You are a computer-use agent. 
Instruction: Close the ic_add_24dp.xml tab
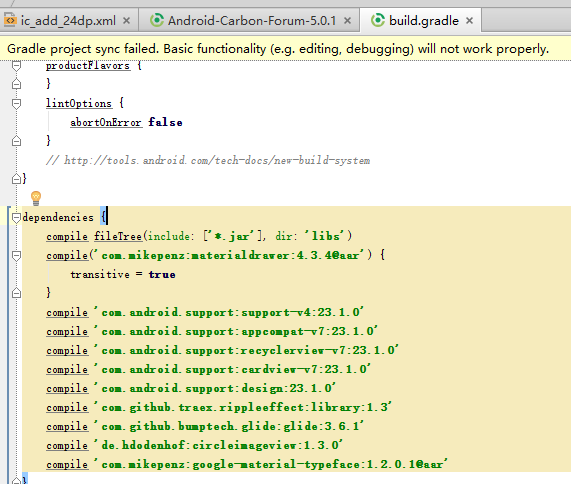(126, 21)
